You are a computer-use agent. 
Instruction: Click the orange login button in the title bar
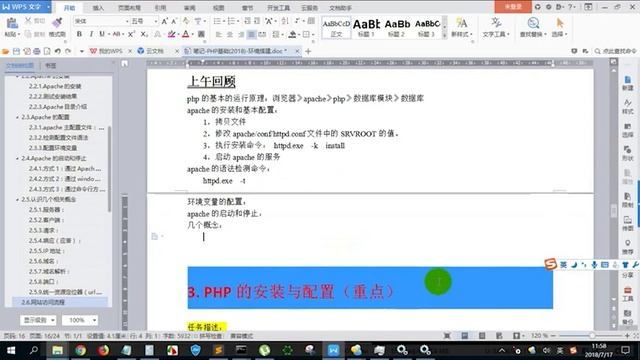tap(513, 7)
